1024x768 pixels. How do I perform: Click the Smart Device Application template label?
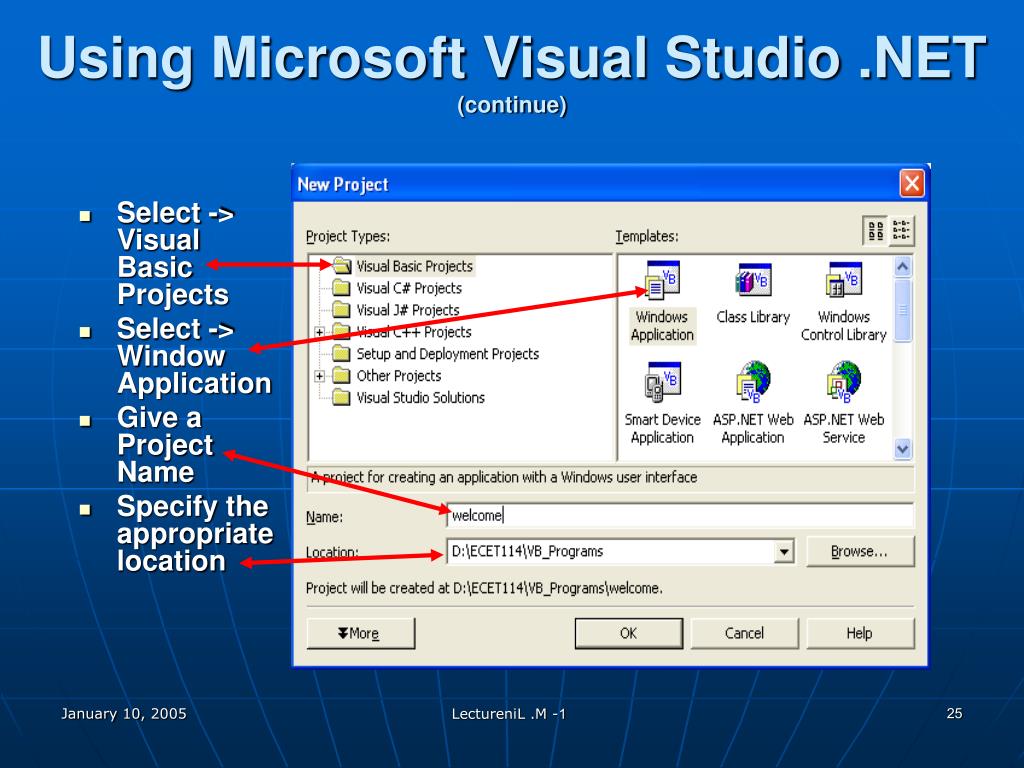662,428
